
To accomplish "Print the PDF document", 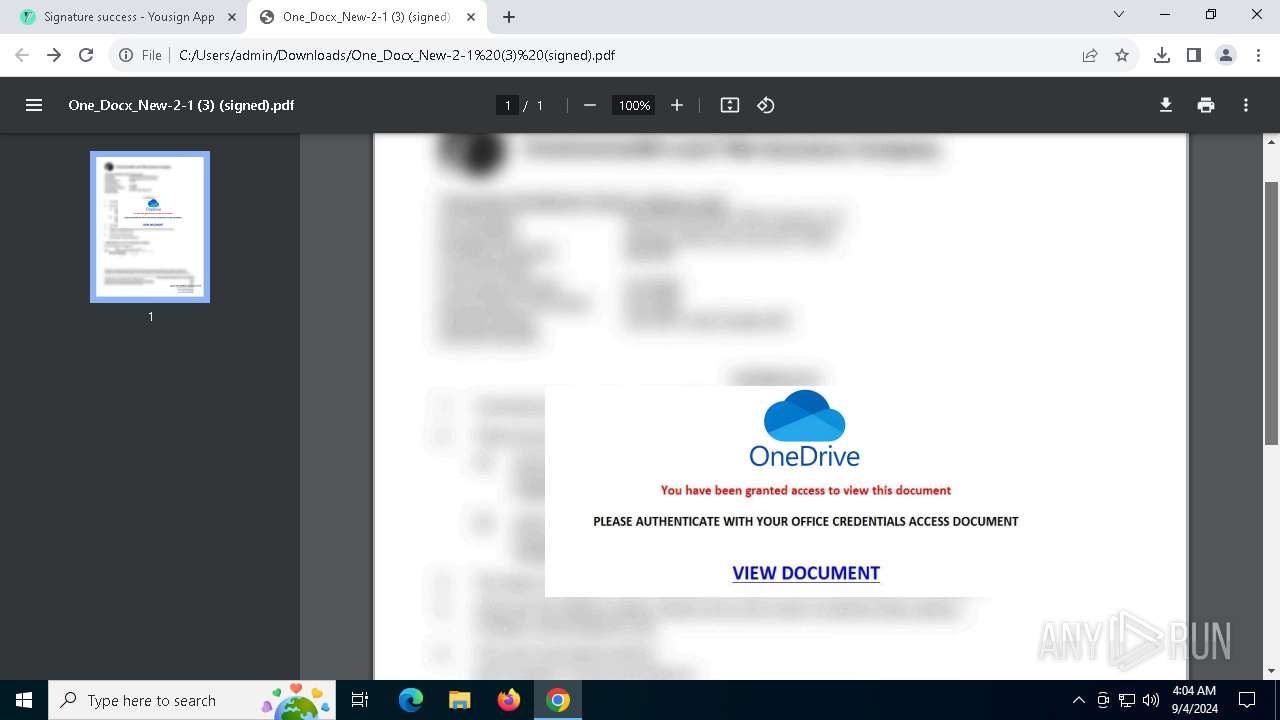I will pyautogui.click(x=1206, y=105).
